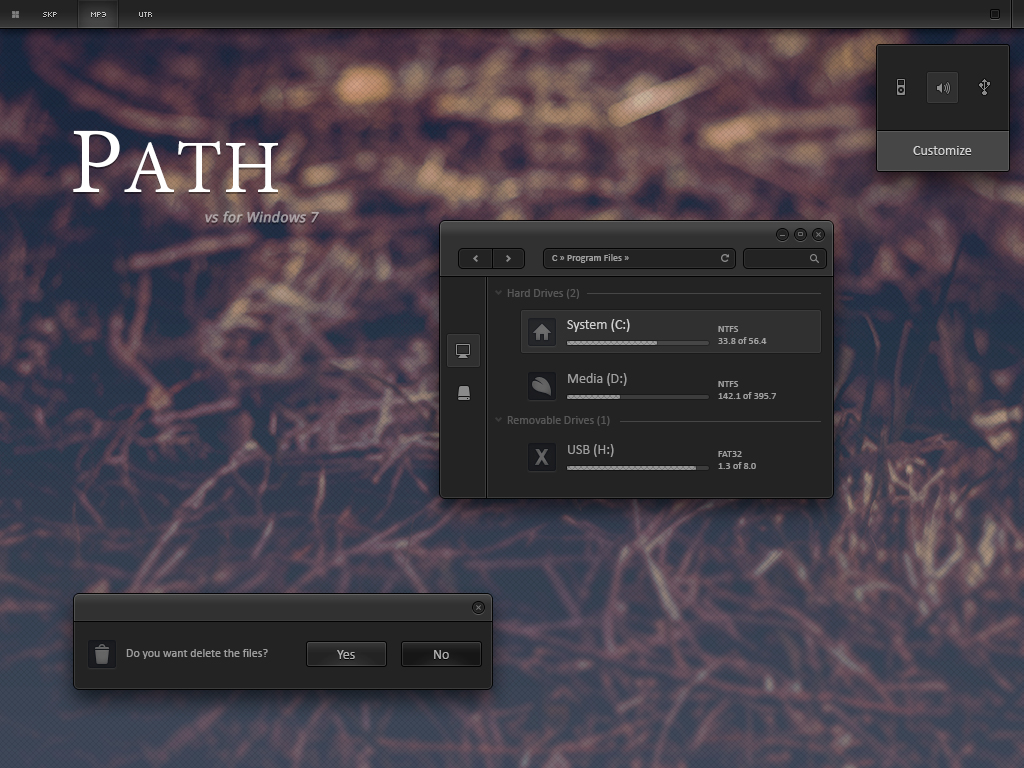Viewport: 1024px width, 768px height.
Task: Open Customize in the tray popup
Action: pyautogui.click(x=942, y=151)
